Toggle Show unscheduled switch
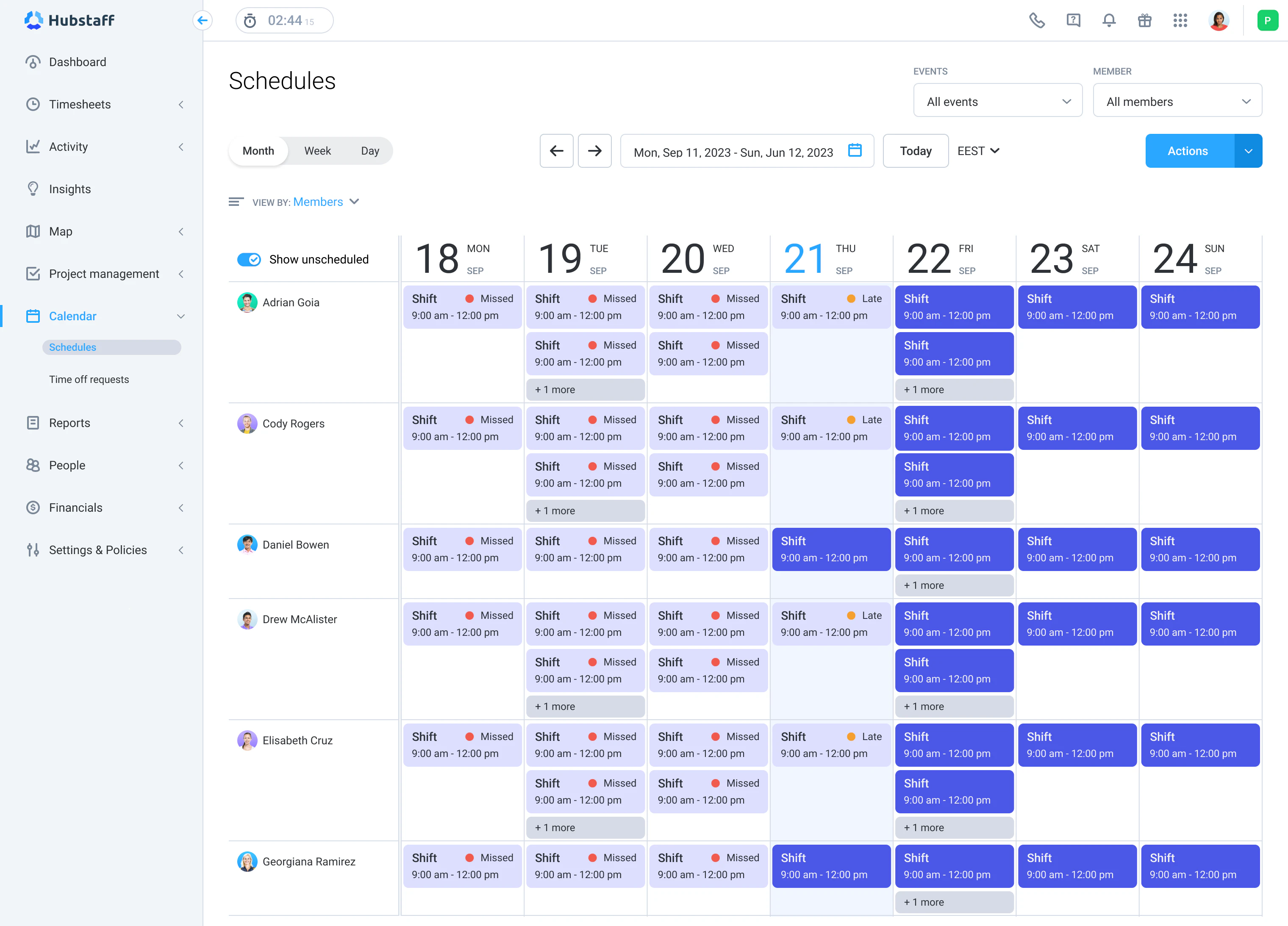This screenshot has height=926, width=1288. tap(248, 260)
